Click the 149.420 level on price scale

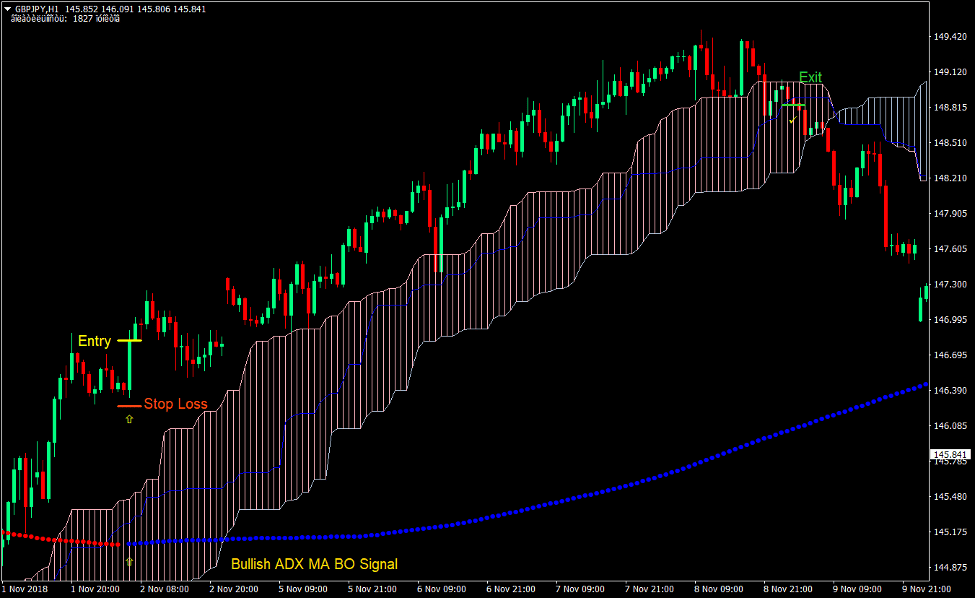click(949, 37)
